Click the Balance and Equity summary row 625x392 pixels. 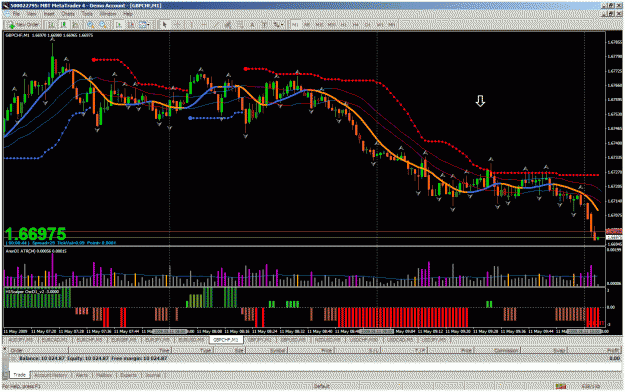[x=315, y=359]
